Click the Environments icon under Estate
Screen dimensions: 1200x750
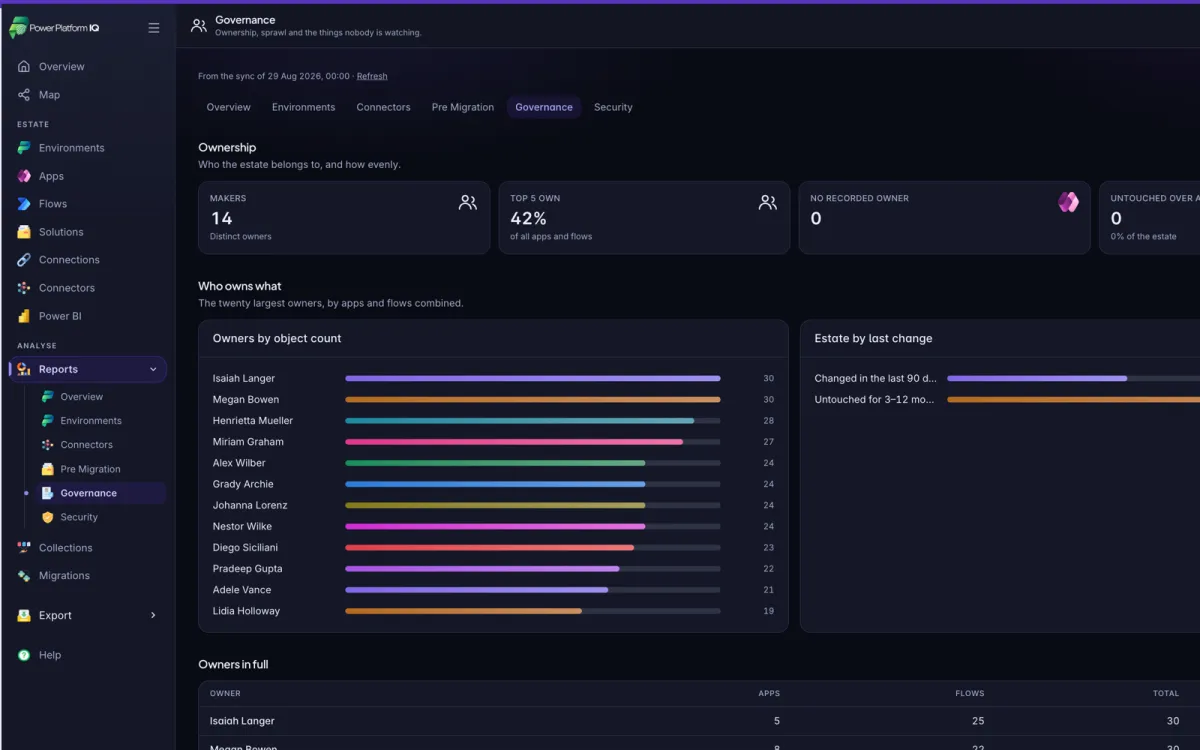(24, 148)
